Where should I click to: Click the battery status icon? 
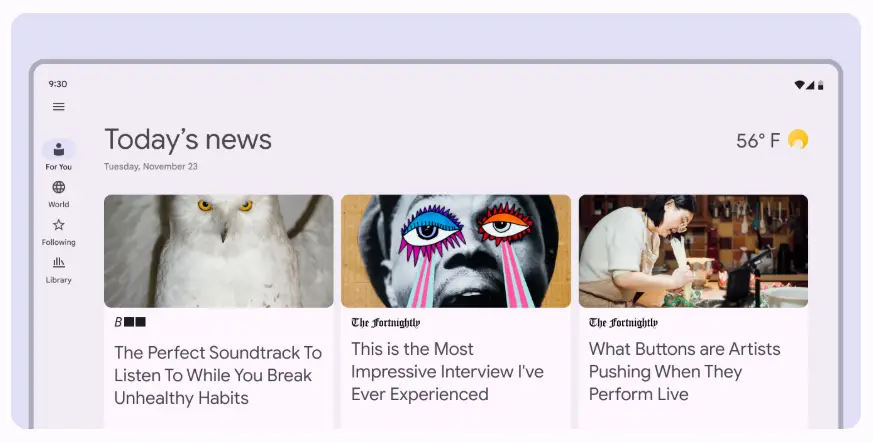pos(821,85)
